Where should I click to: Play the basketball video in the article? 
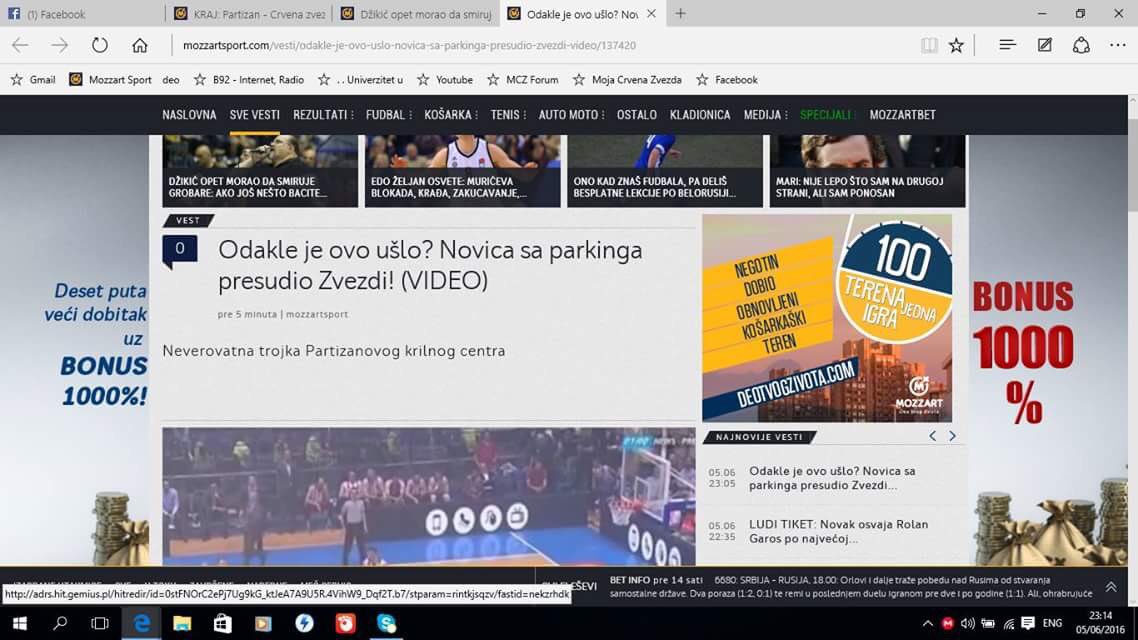428,496
